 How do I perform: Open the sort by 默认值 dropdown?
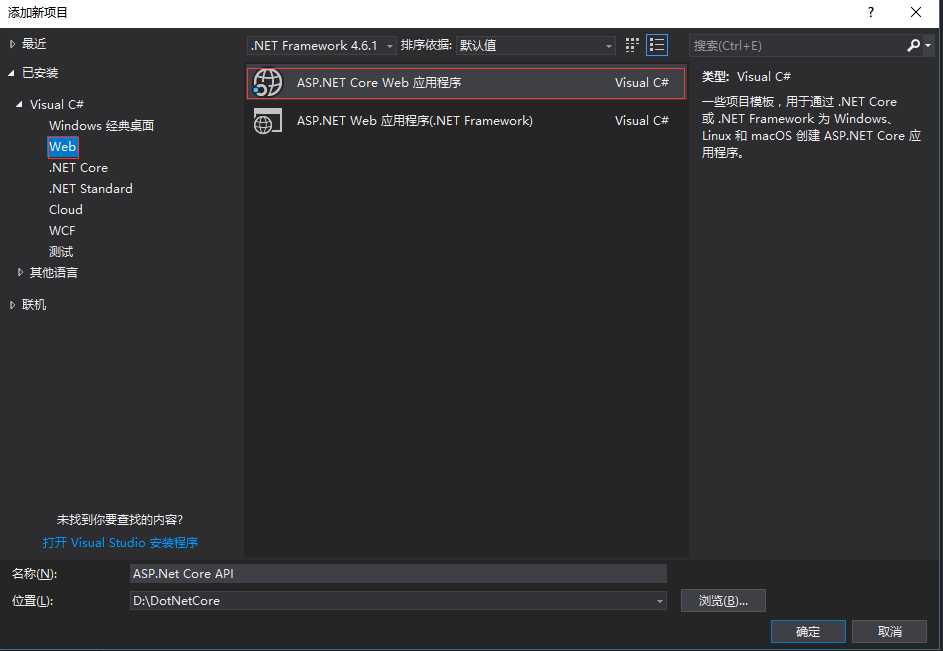(535, 46)
